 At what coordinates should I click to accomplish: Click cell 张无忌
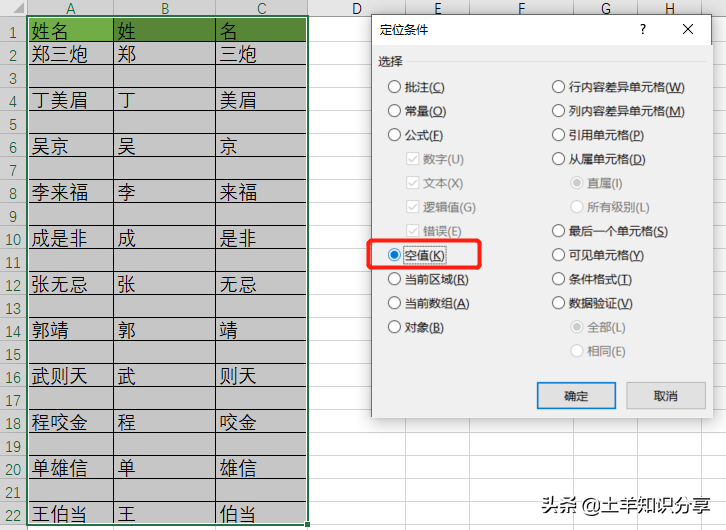[71, 283]
